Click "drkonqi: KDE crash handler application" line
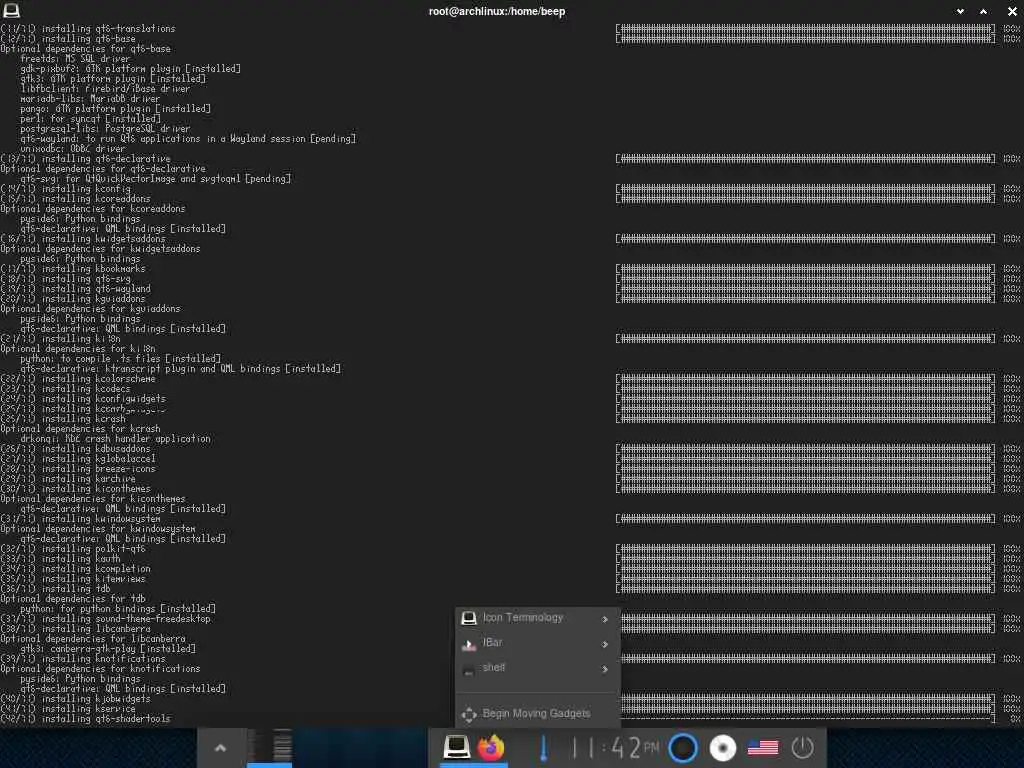Viewport: 1024px width, 768px height. click(x=116, y=439)
